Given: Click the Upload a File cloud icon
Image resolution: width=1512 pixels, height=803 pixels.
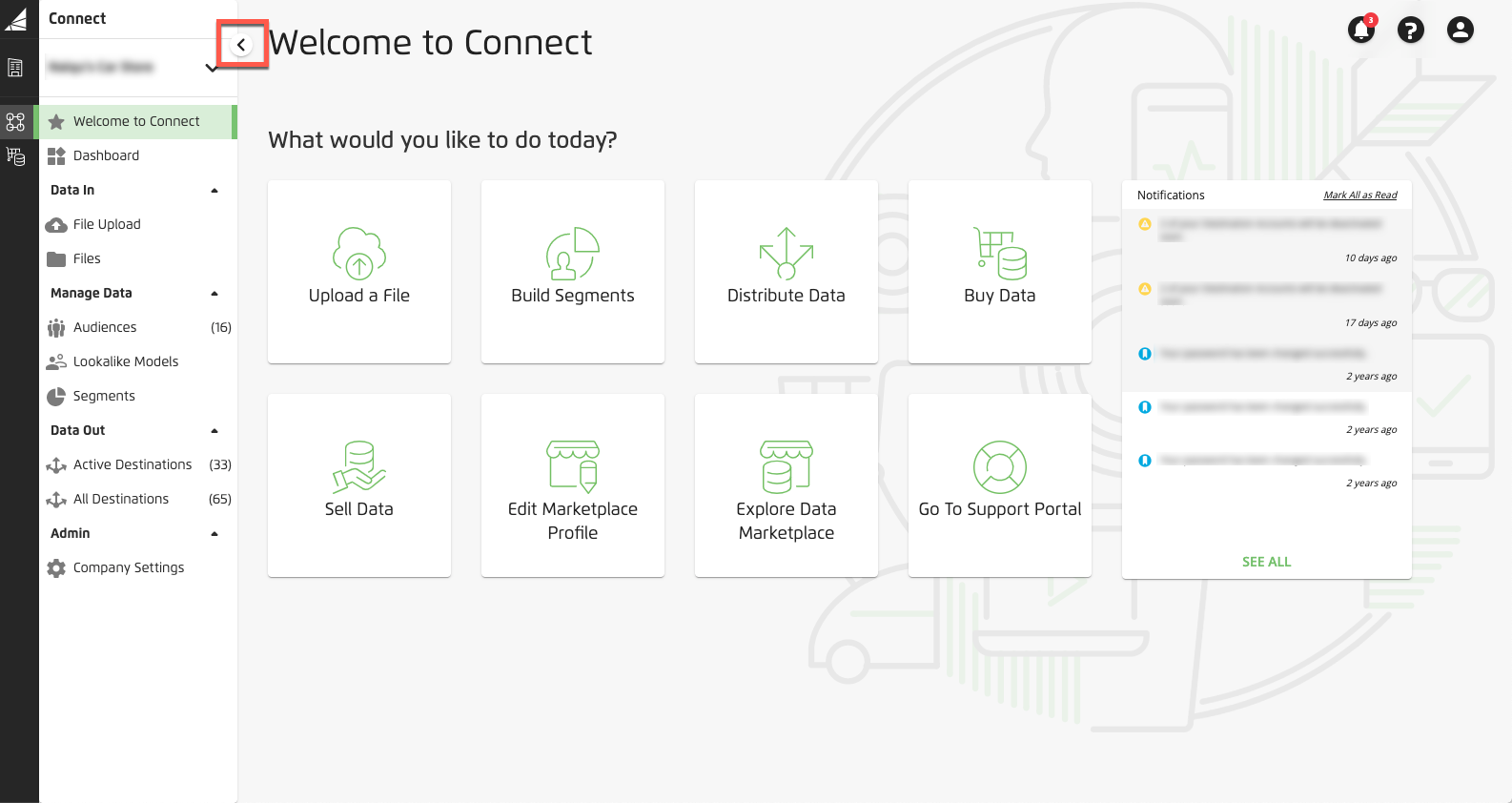Looking at the screenshot, I should (x=358, y=253).
